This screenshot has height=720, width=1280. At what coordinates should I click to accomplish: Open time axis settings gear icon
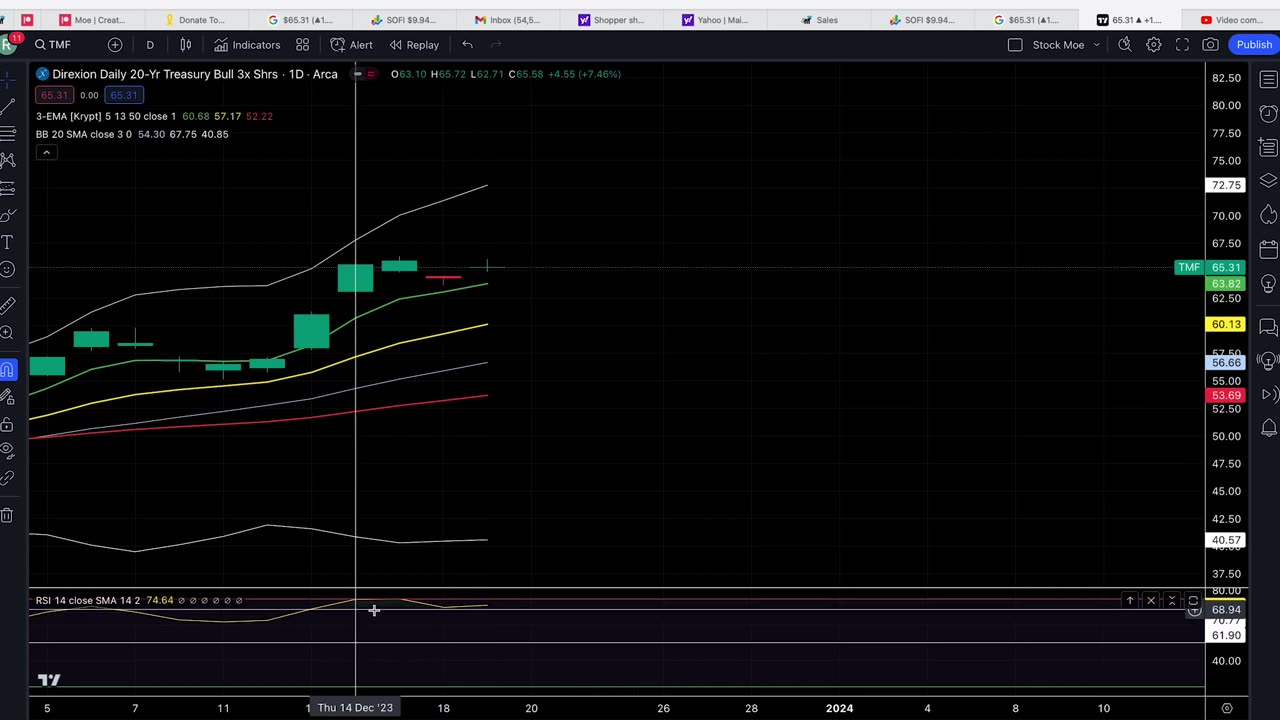pos(1227,708)
